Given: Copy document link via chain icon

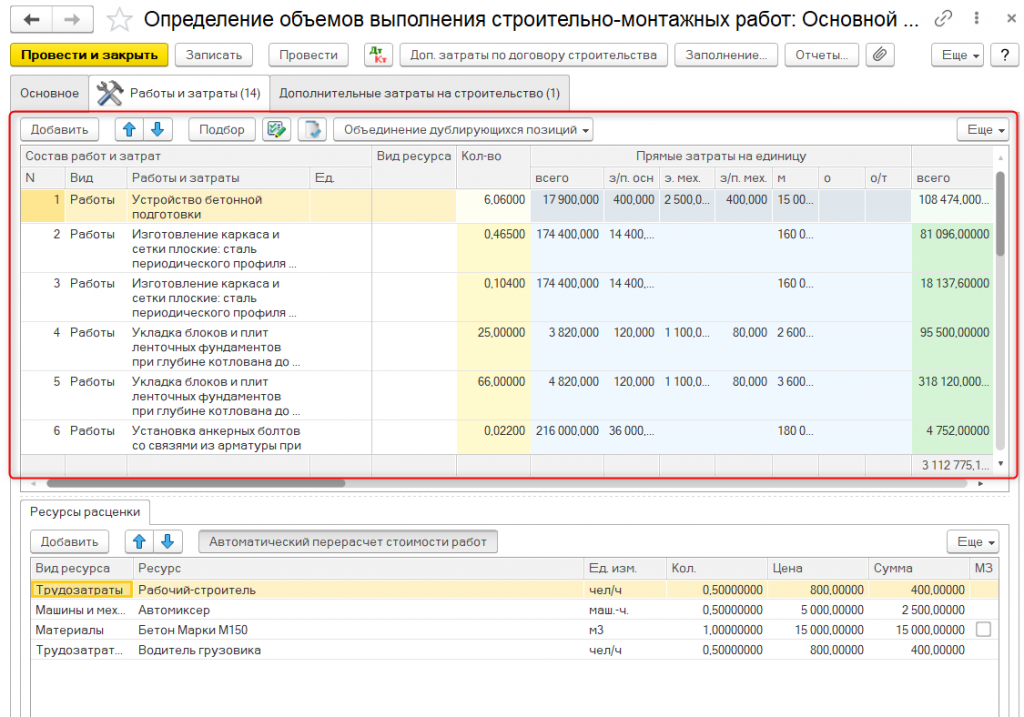Looking at the screenshot, I should 943,19.
